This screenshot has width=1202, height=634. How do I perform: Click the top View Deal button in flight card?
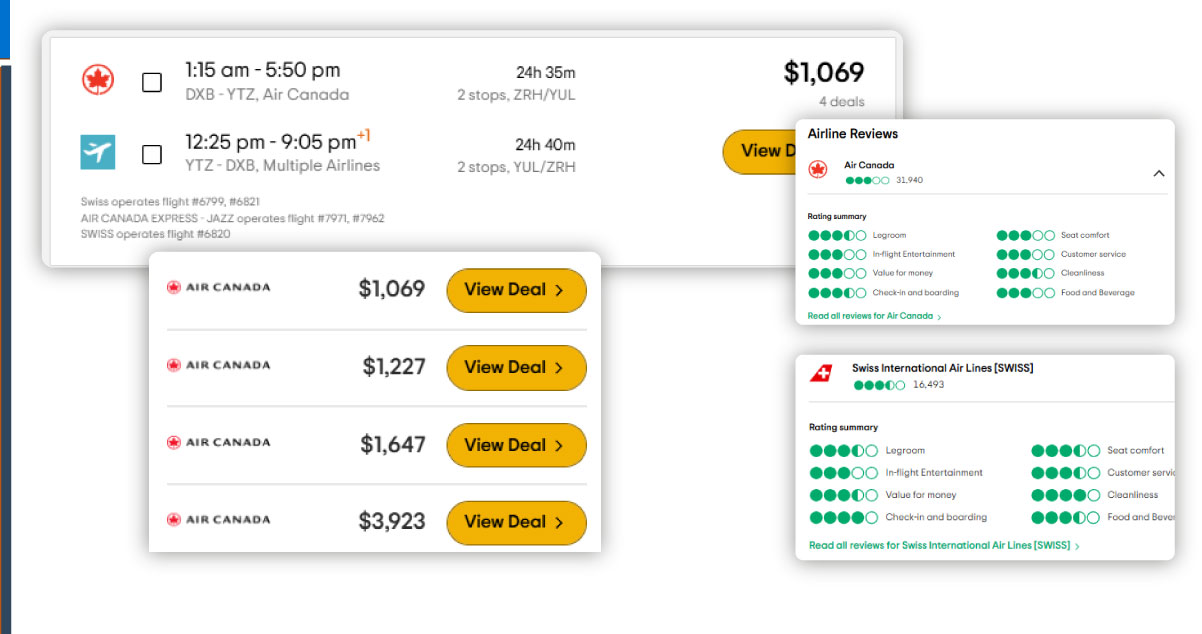[764, 152]
